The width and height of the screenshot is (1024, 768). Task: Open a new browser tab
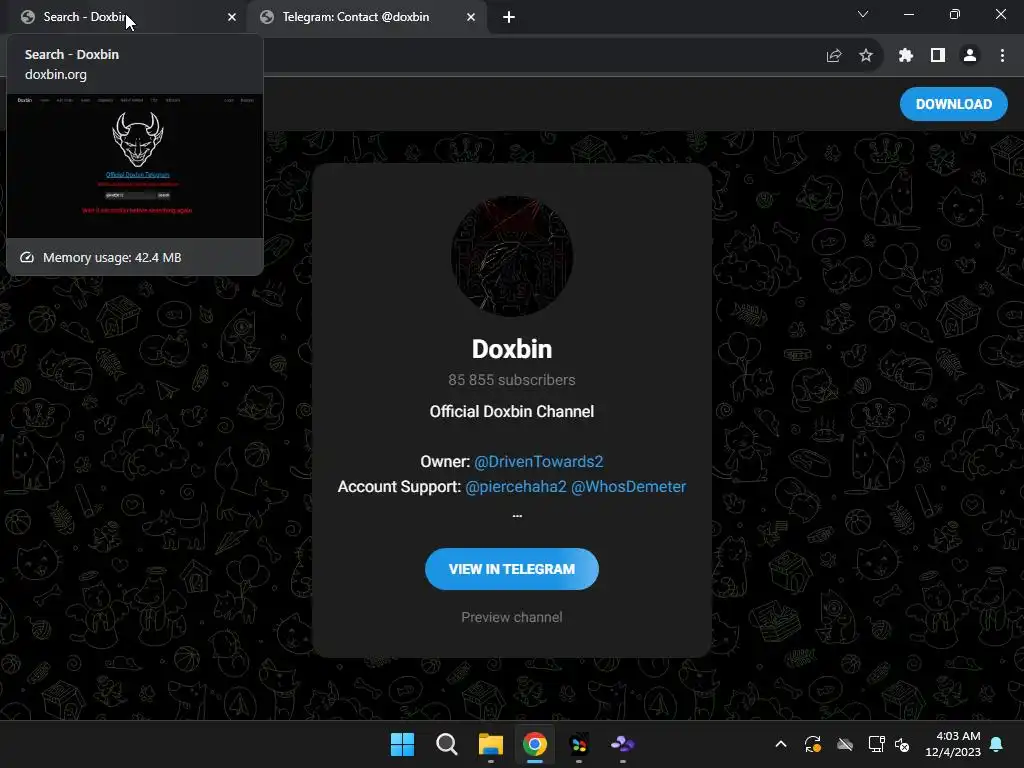pos(509,17)
